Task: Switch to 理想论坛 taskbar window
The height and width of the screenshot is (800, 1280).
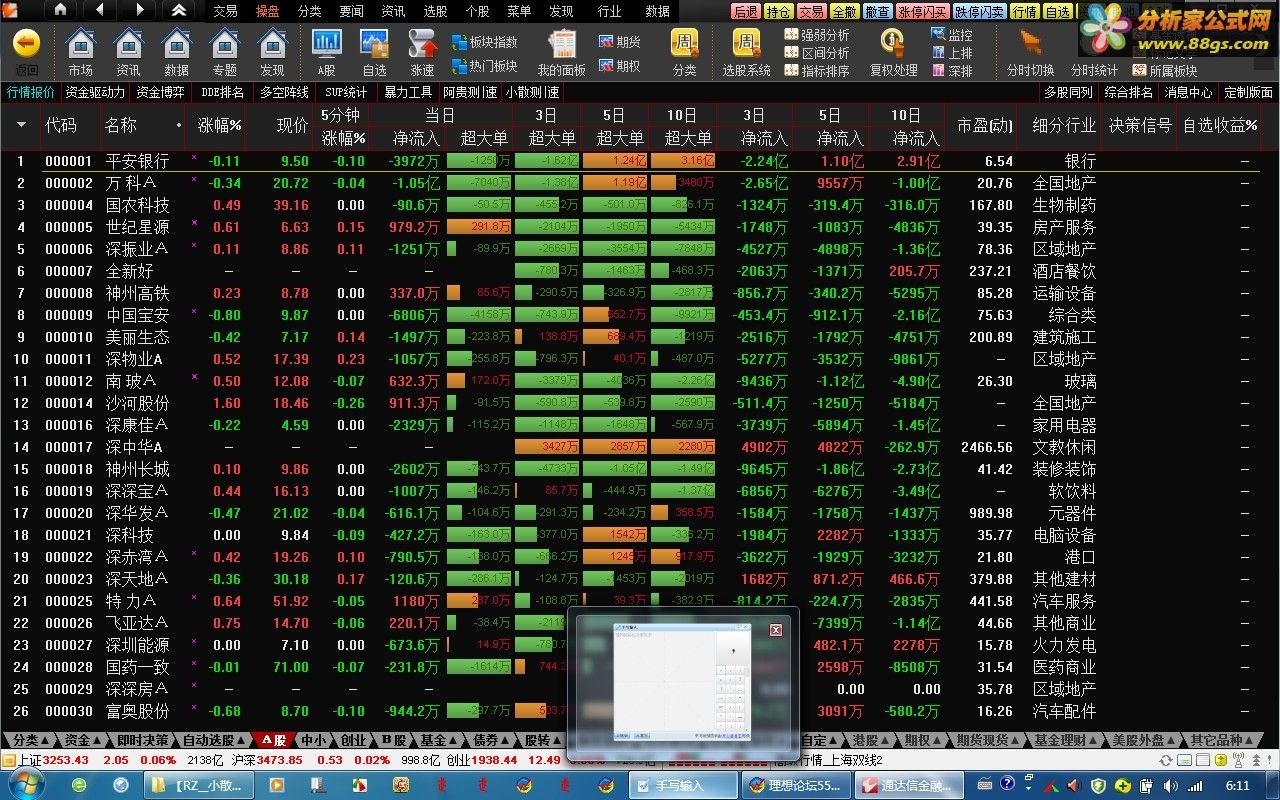Action: [796, 785]
